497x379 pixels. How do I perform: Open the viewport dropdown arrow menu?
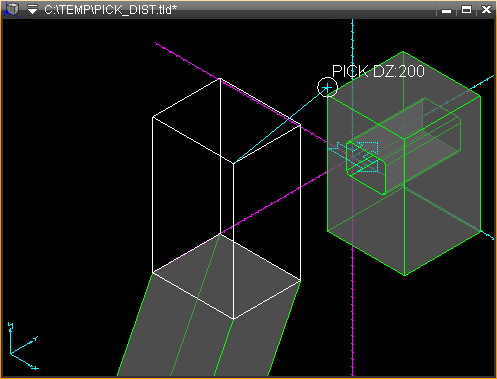(x=32, y=9)
